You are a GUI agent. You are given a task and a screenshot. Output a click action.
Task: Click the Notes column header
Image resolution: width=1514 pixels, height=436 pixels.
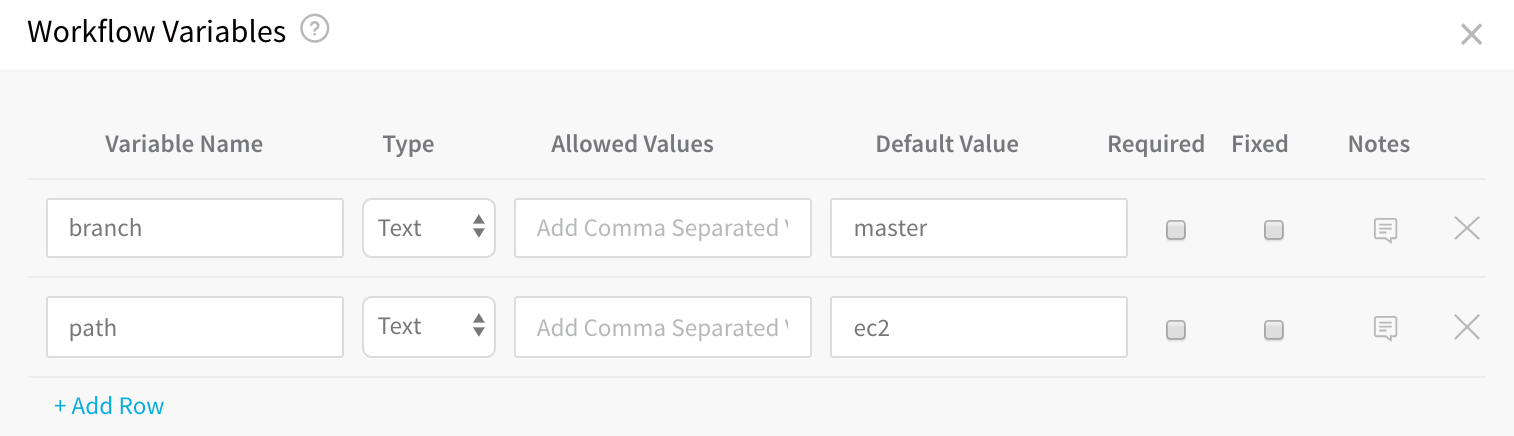click(x=1379, y=144)
